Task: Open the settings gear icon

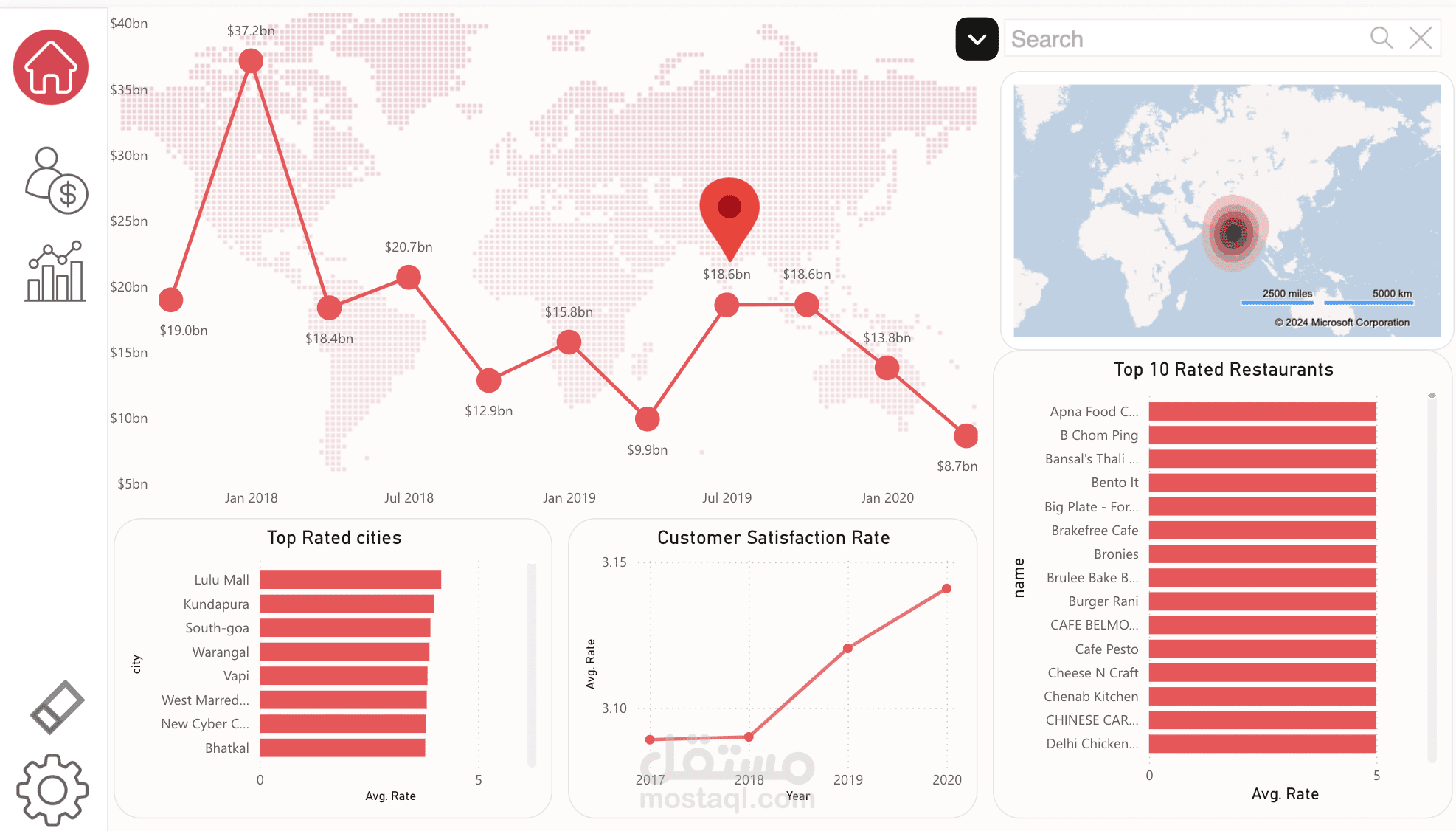Action: (x=52, y=790)
